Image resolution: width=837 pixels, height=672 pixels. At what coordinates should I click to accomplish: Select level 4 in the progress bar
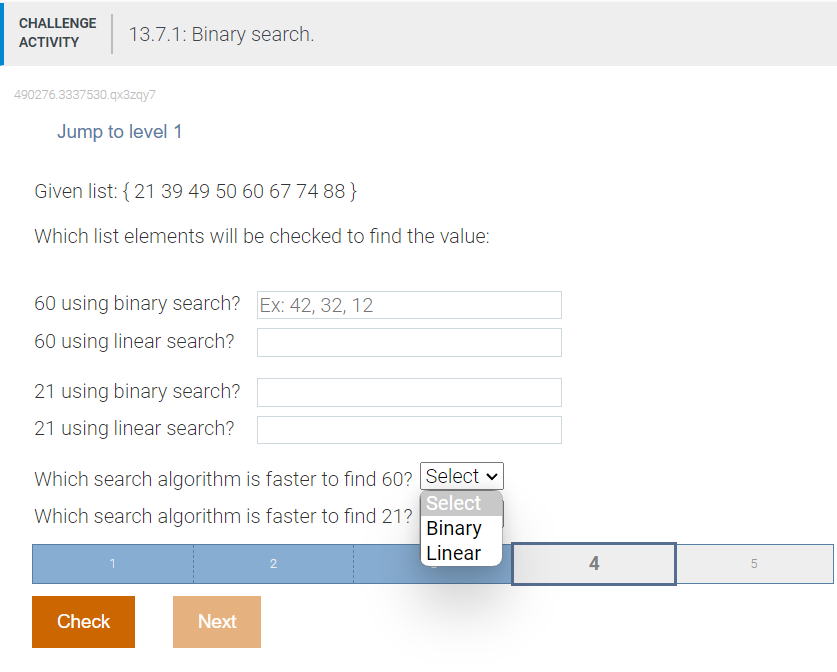click(x=593, y=563)
